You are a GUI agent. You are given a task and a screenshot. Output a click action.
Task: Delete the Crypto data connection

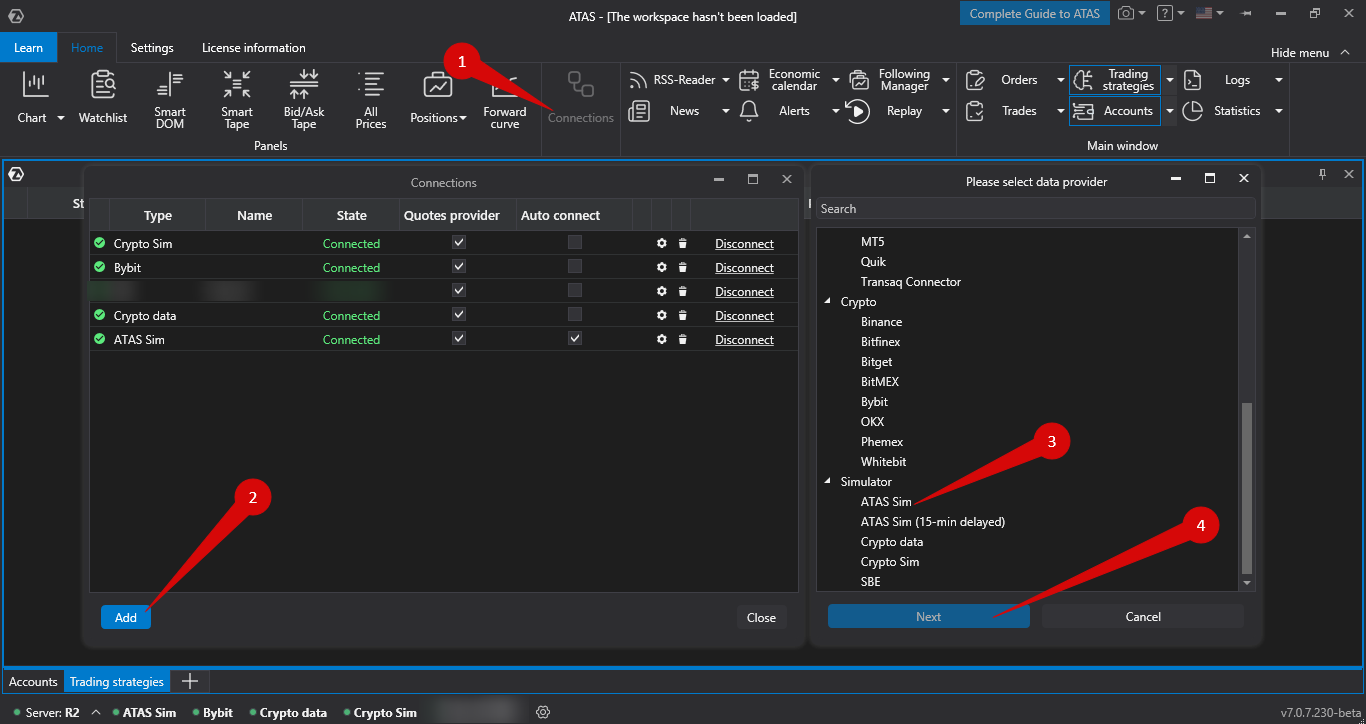(682, 315)
